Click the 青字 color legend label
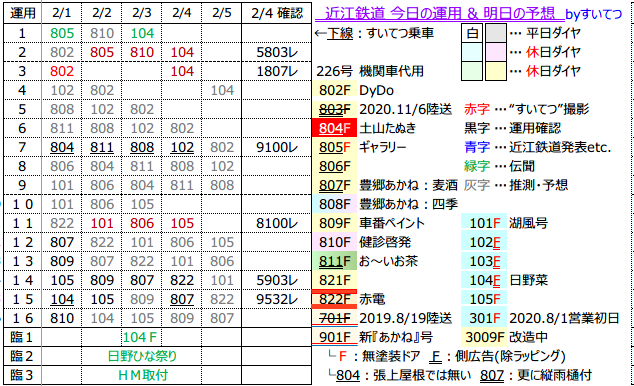634x386 pixels. click(x=477, y=147)
